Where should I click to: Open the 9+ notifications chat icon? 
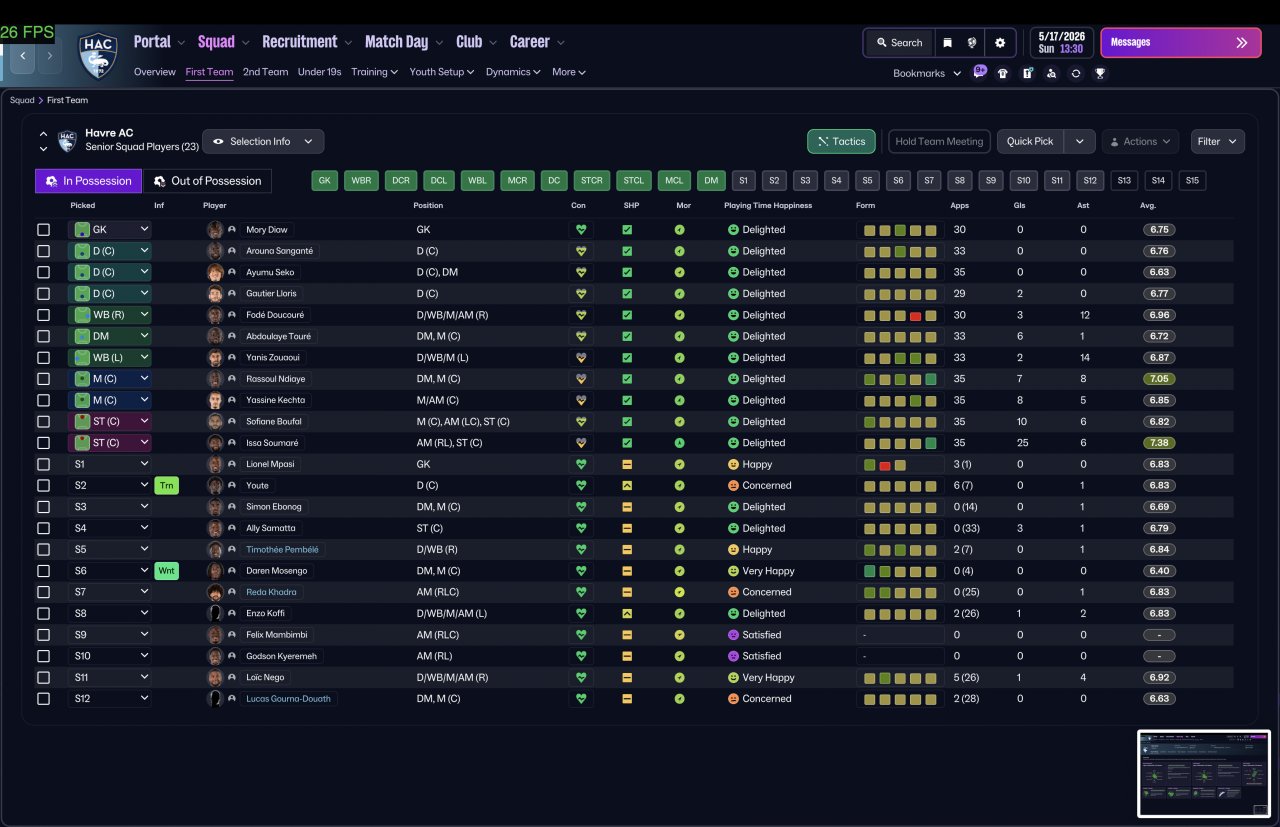[x=979, y=72]
